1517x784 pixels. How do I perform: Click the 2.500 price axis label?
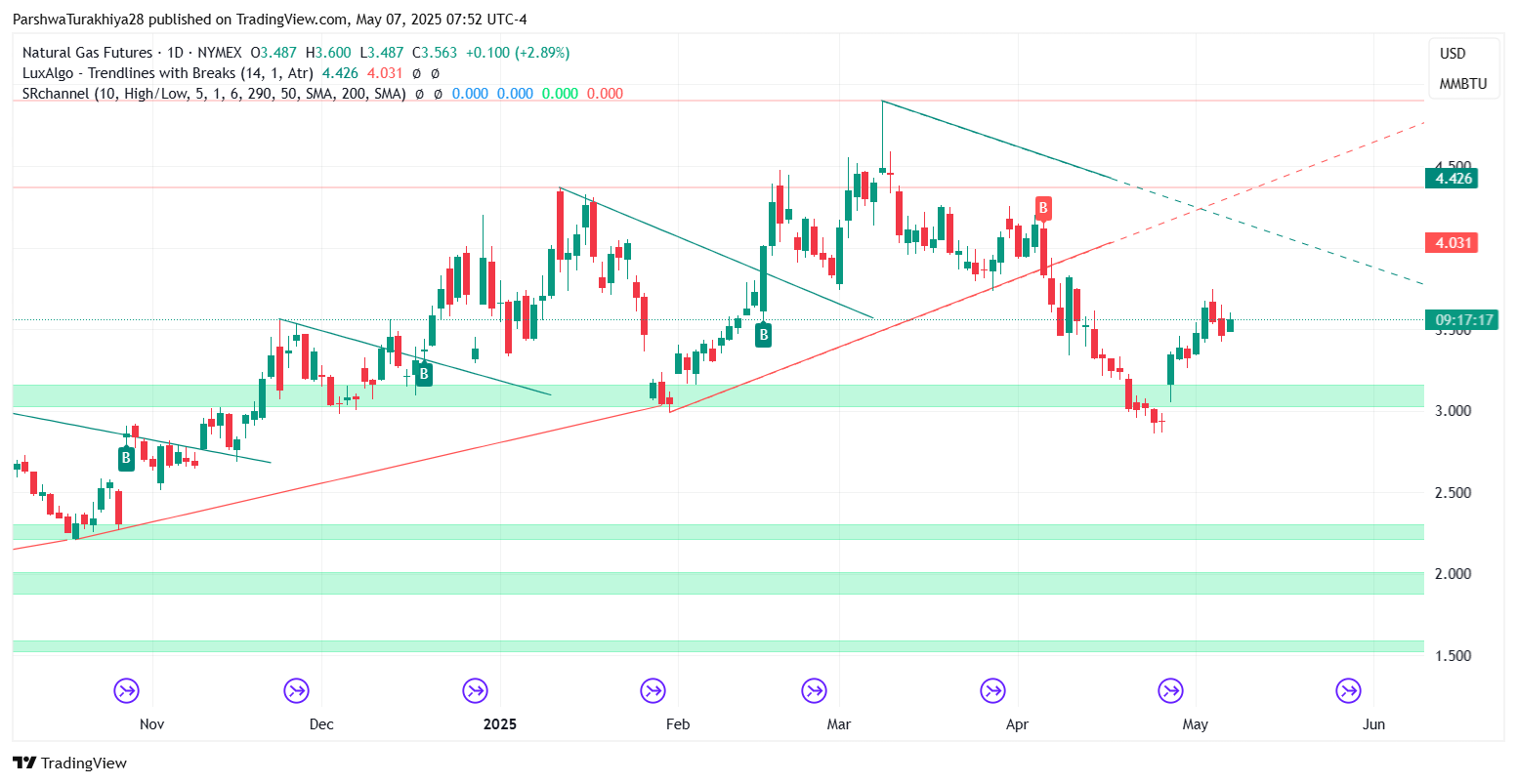click(x=1454, y=492)
